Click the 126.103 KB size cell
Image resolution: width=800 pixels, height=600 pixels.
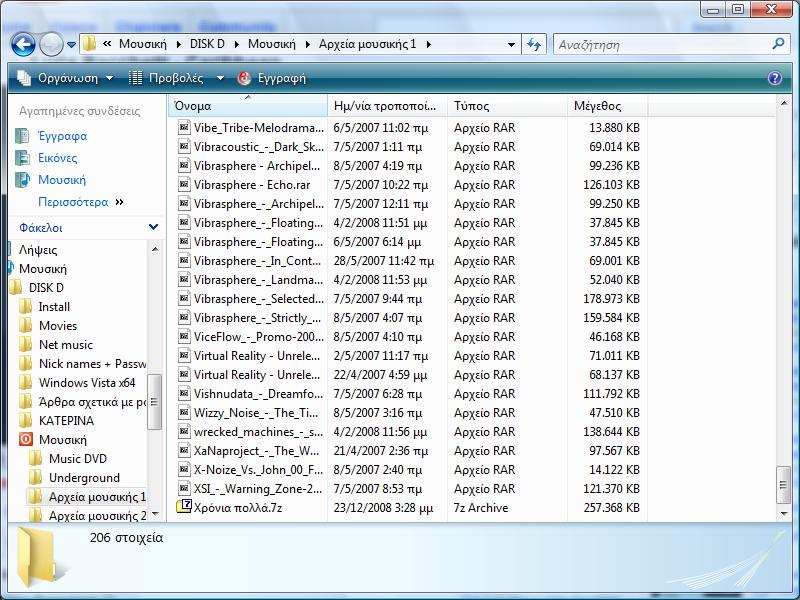[x=611, y=185]
